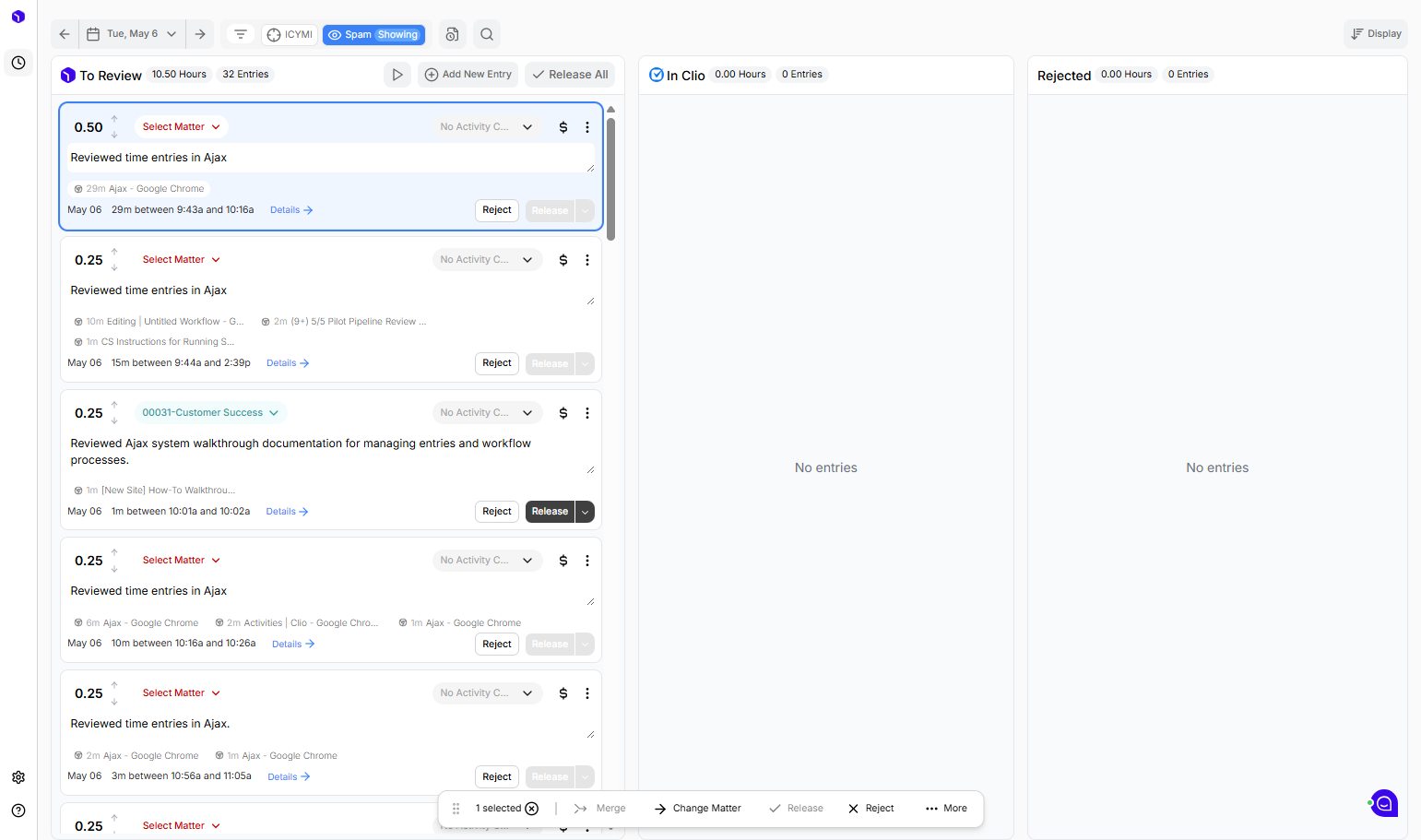
Task: Choose Change Matter in selection bar
Action: pyautogui.click(x=698, y=809)
